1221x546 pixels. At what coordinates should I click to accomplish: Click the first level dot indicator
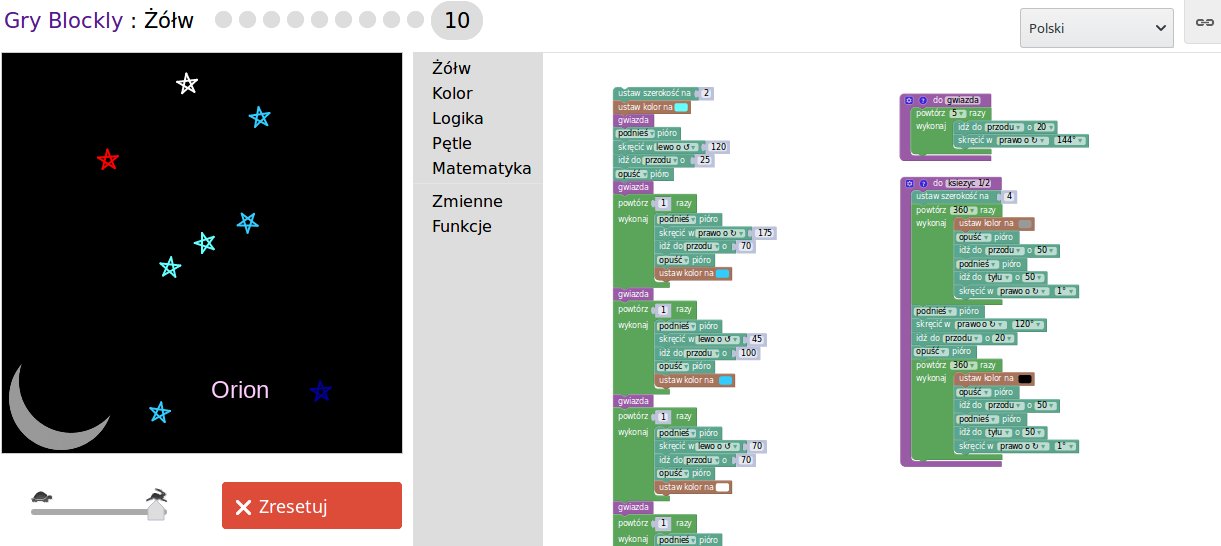223,20
